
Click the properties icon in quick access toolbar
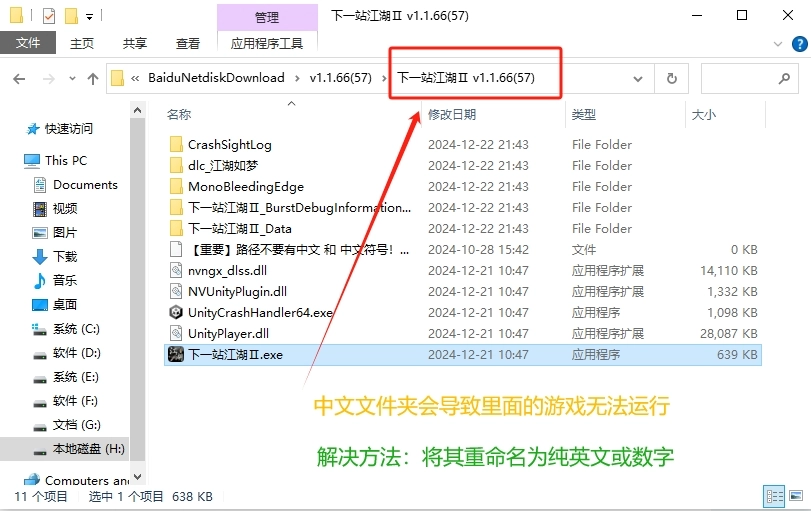pyautogui.click(x=49, y=16)
